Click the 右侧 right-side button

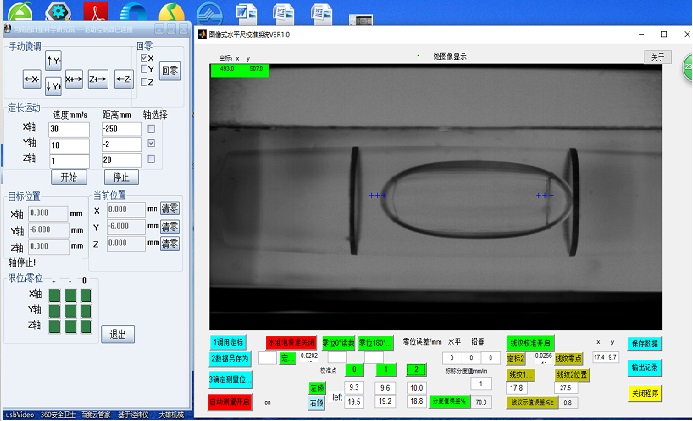click(x=316, y=403)
